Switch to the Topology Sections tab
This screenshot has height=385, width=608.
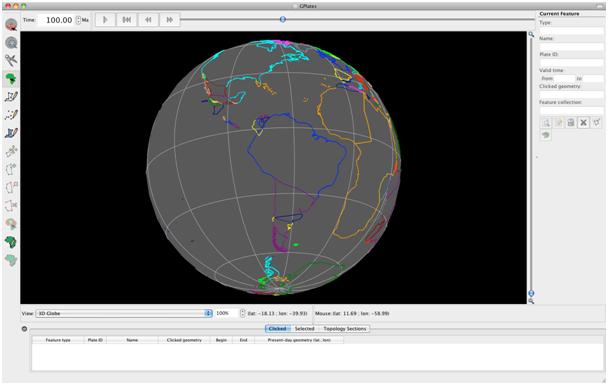pyautogui.click(x=345, y=329)
